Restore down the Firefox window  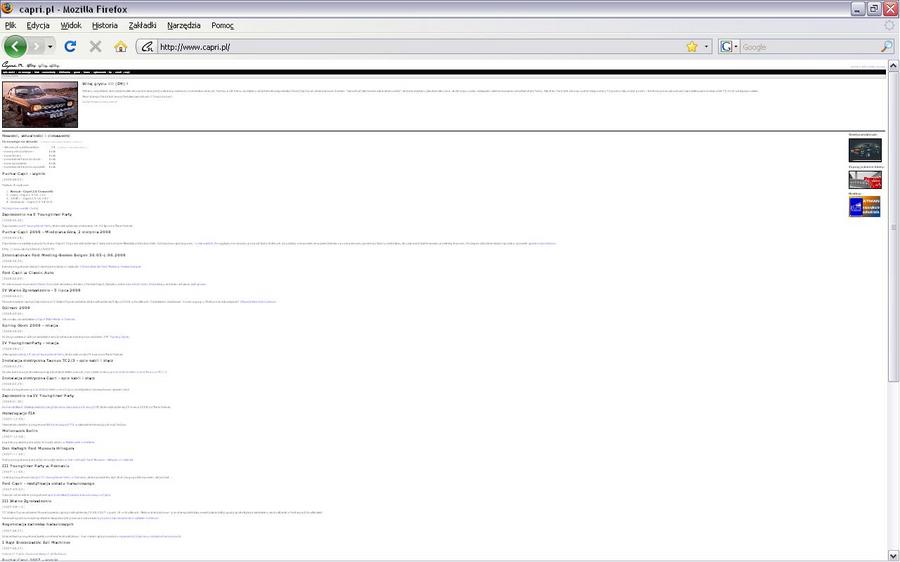click(874, 9)
